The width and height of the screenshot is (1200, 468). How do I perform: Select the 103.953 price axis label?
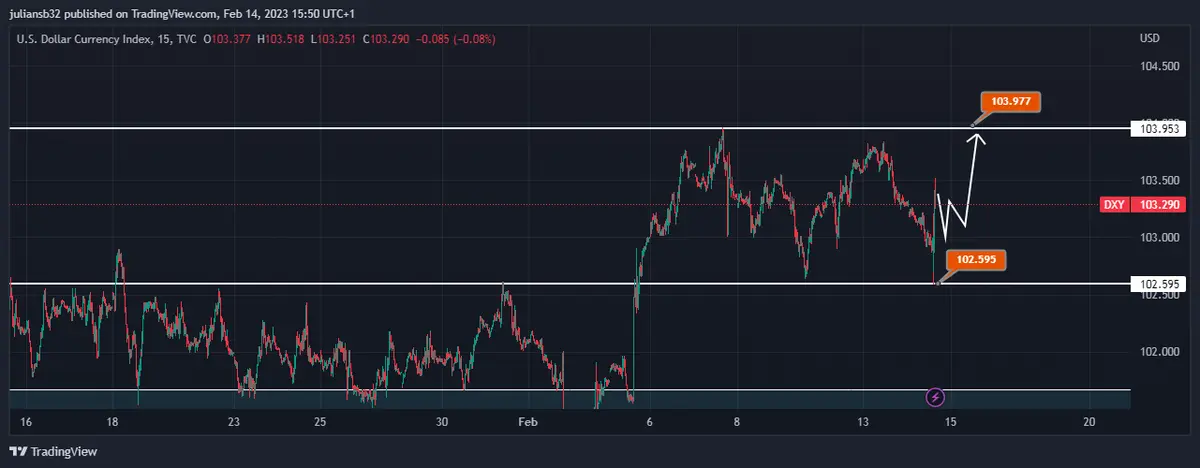coord(1158,129)
